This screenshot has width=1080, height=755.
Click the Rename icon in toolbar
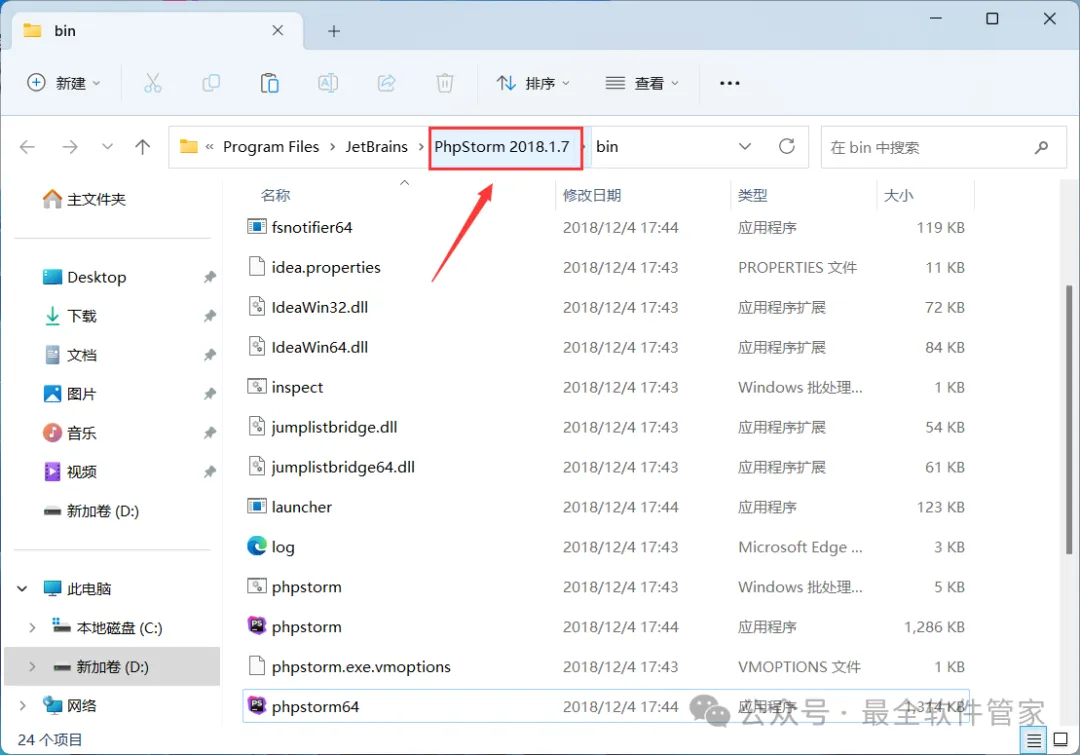pyautogui.click(x=328, y=83)
